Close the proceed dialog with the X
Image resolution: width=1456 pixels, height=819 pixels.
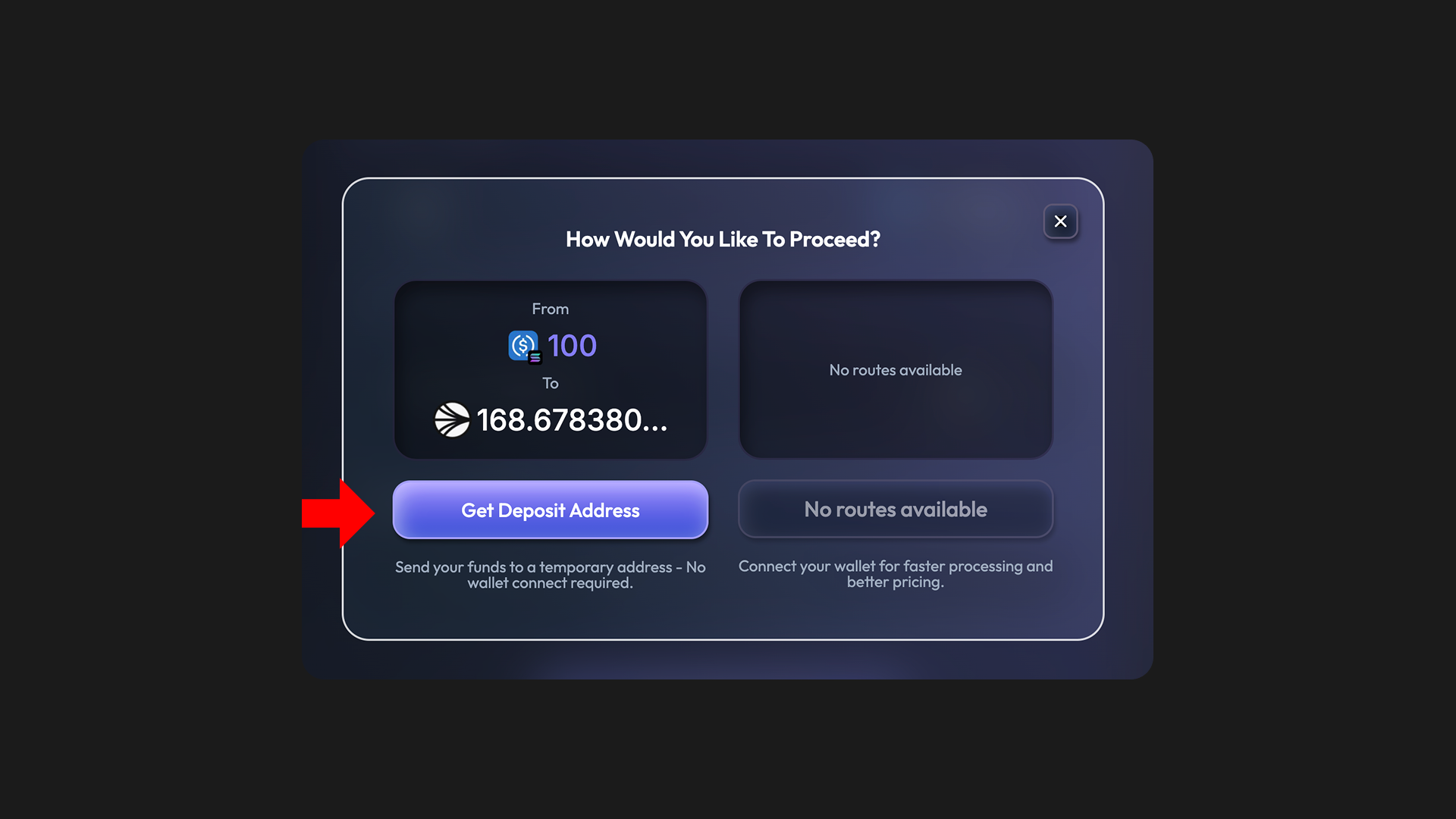click(1060, 221)
